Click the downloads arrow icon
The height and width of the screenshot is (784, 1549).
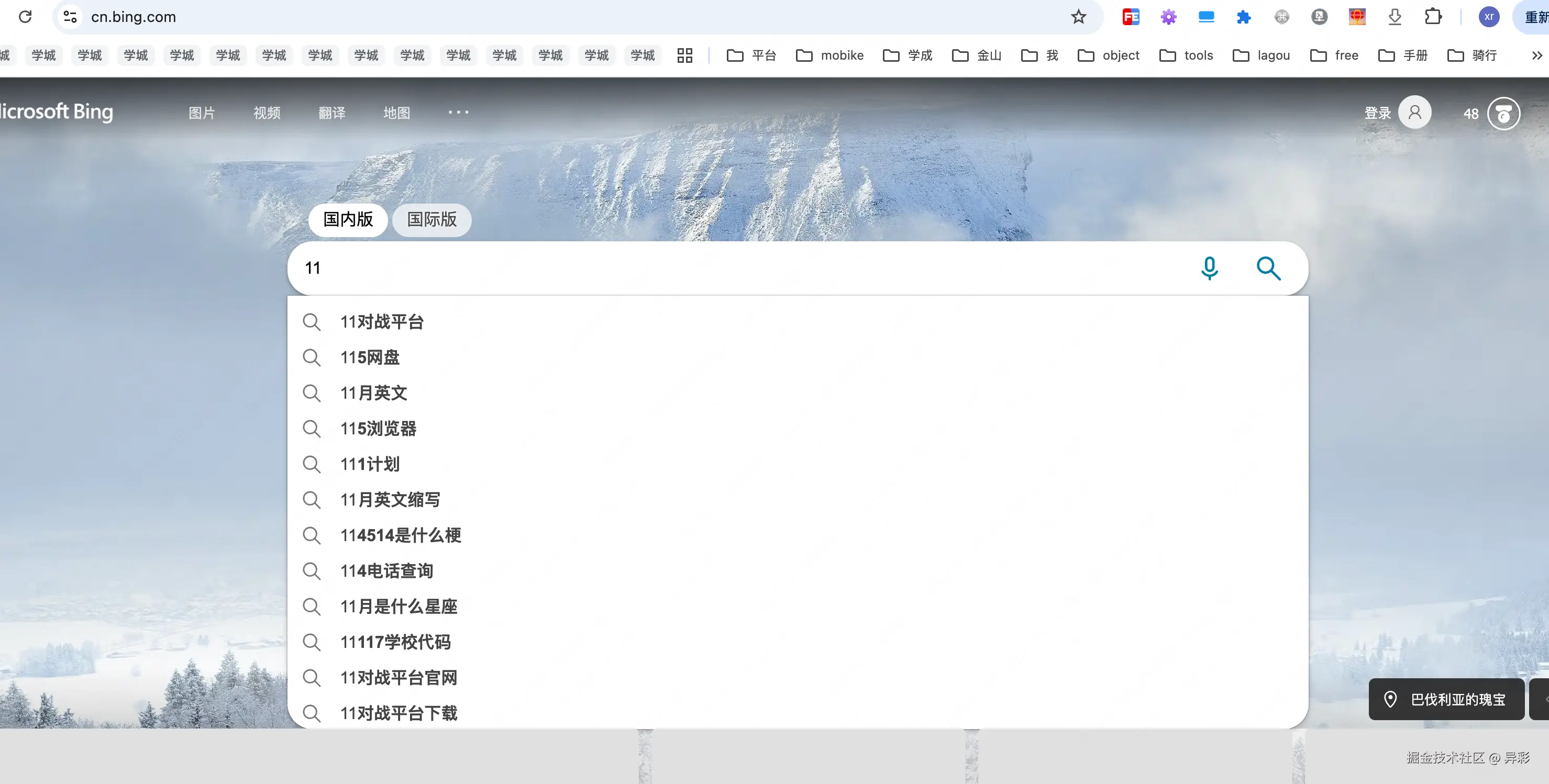tap(1395, 17)
